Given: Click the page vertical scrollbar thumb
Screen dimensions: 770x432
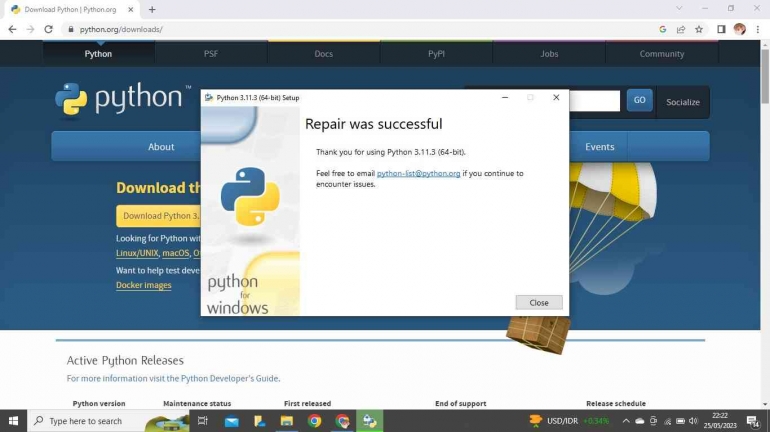Looking at the screenshot, I should point(765,76).
